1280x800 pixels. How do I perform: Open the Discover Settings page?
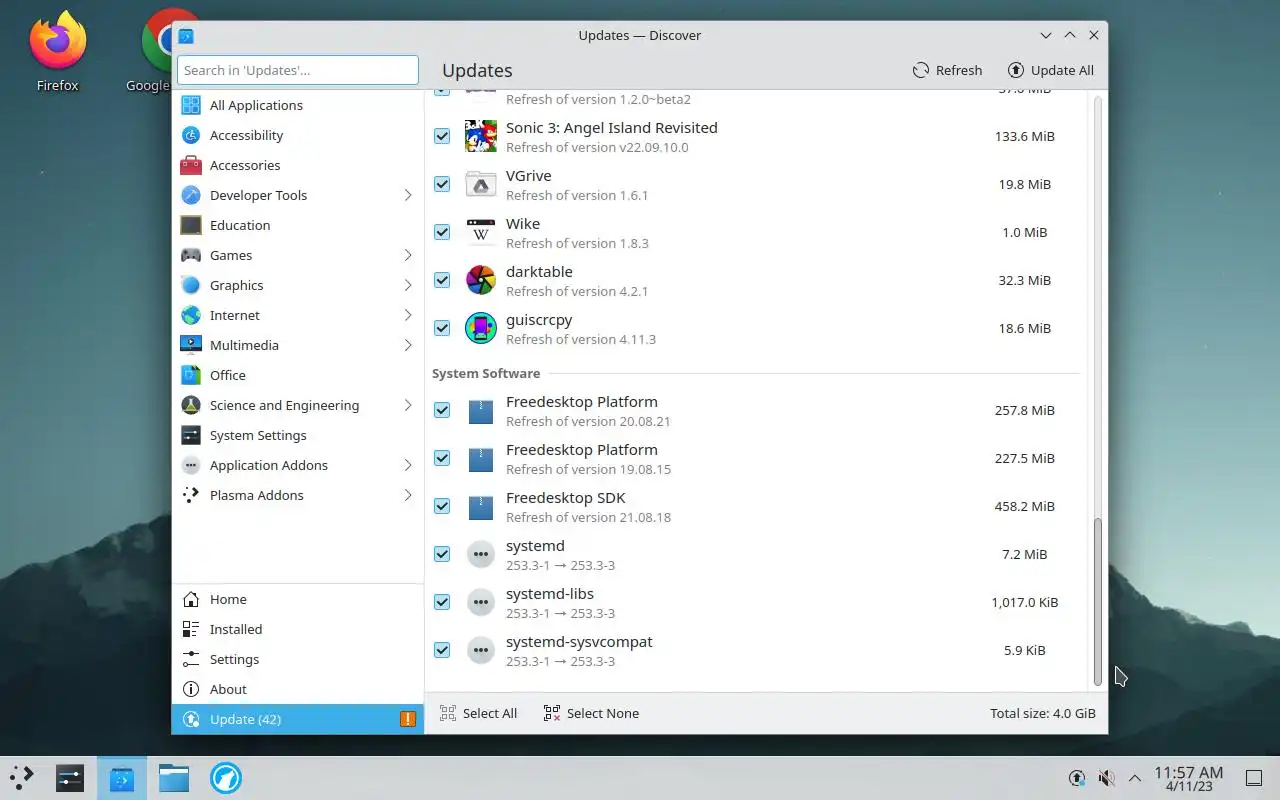[298, 659]
